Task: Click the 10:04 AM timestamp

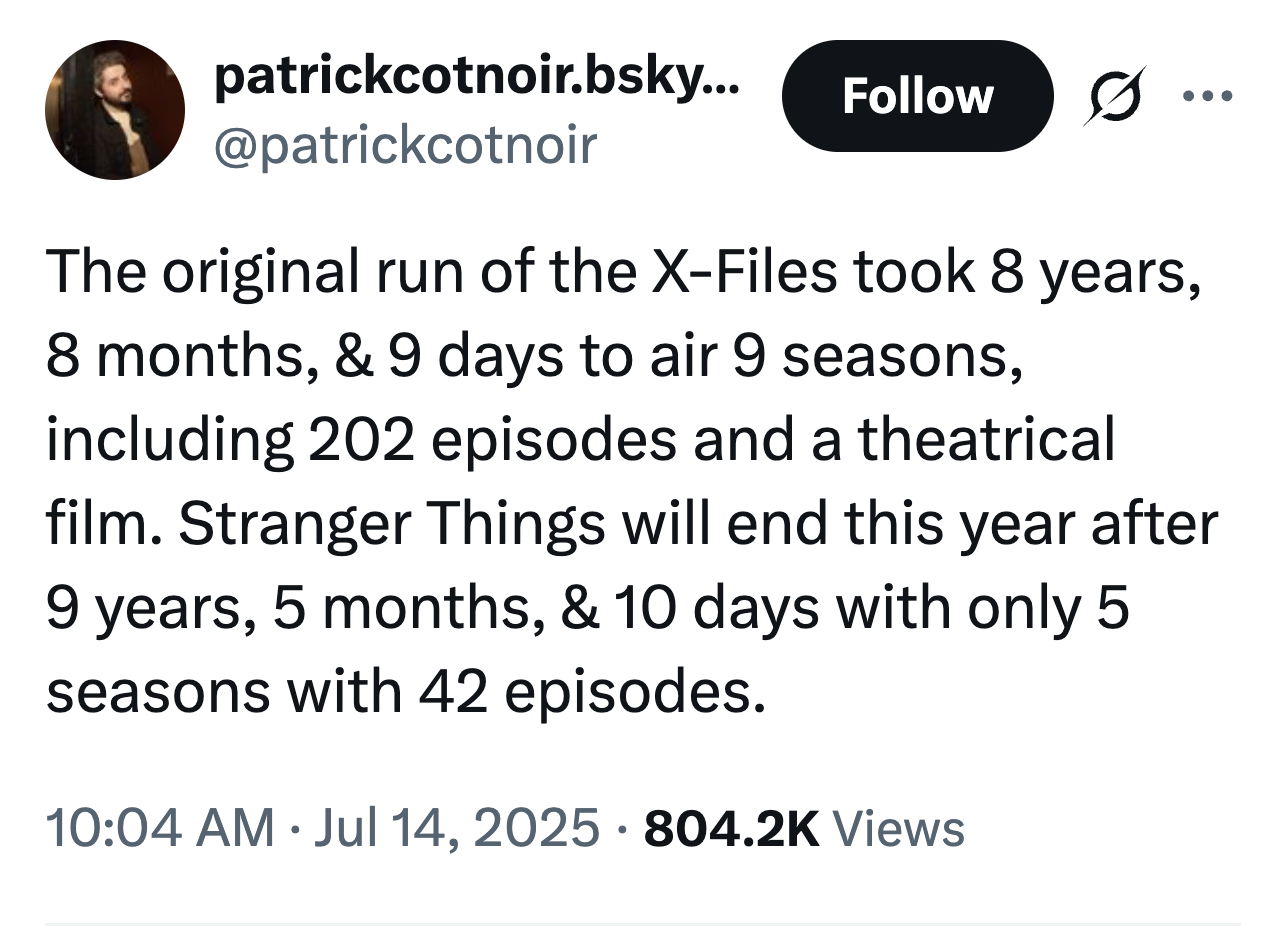Action: pyautogui.click(x=159, y=828)
